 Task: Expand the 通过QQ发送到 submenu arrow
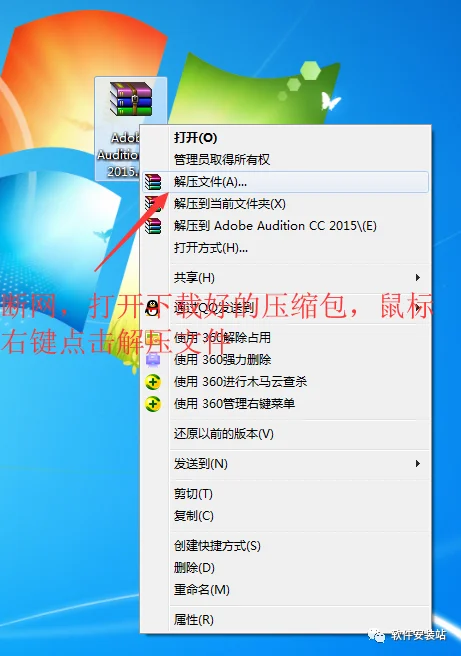coord(418,308)
